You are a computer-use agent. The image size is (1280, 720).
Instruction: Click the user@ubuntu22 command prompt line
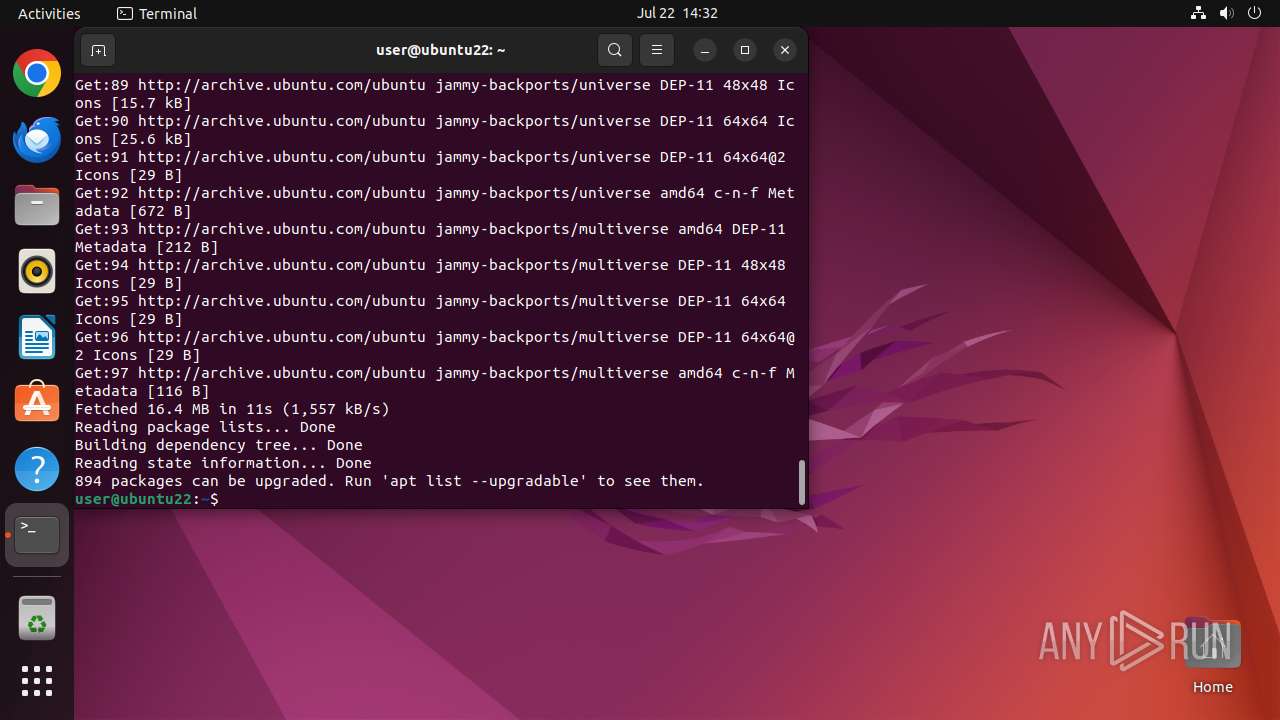pos(147,499)
